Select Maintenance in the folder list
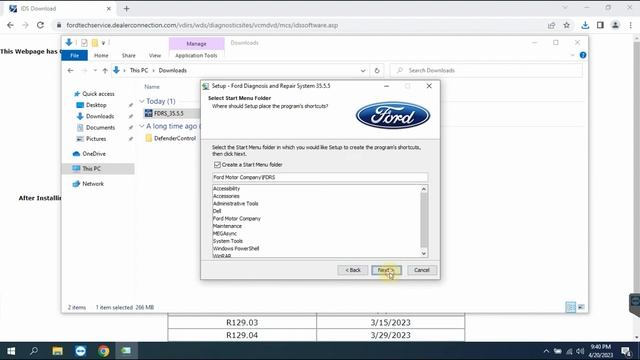Screen dimensions: 640x360 click(x=227, y=226)
